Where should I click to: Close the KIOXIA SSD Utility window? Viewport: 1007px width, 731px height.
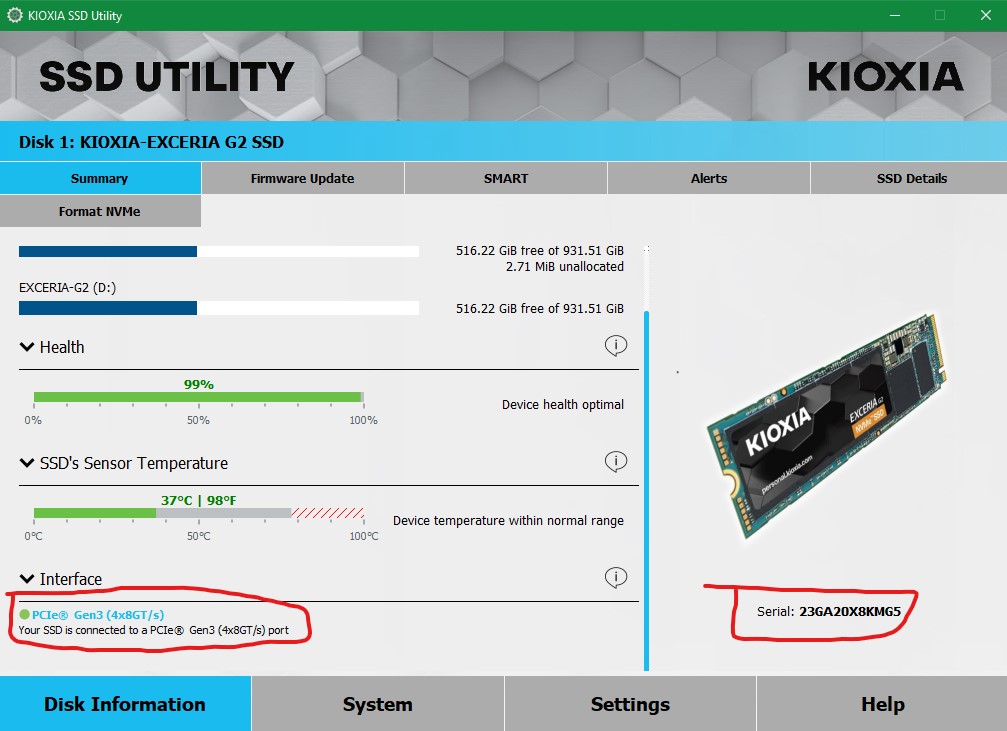point(986,15)
